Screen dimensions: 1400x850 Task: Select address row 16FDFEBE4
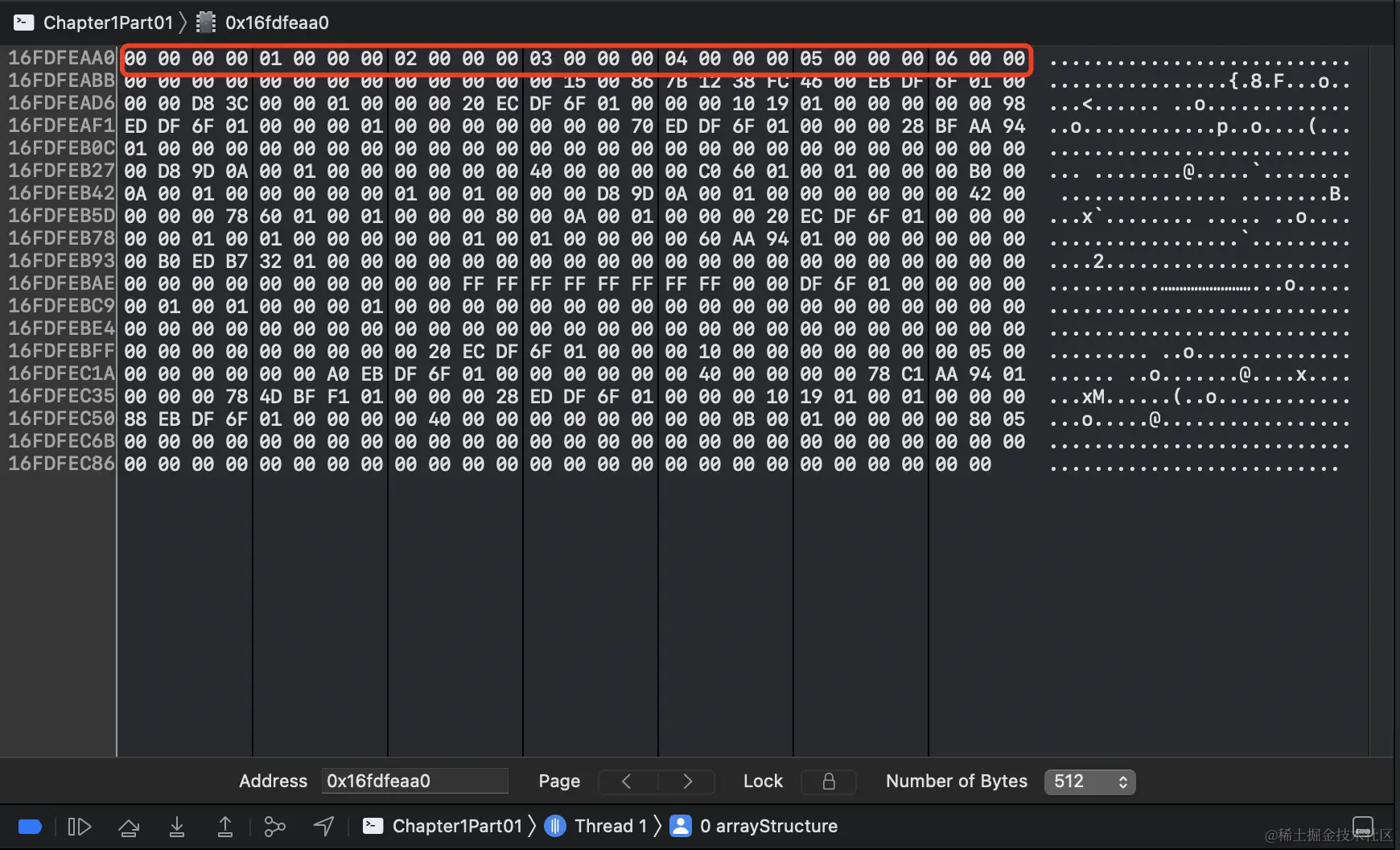click(x=62, y=328)
